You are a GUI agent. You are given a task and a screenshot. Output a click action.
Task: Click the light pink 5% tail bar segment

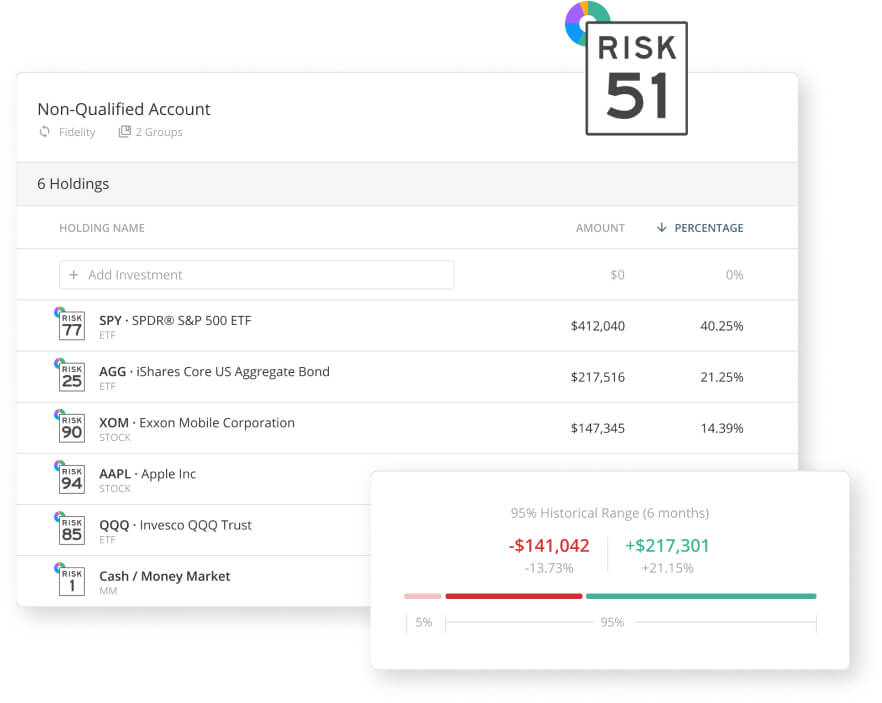[x=422, y=596]
